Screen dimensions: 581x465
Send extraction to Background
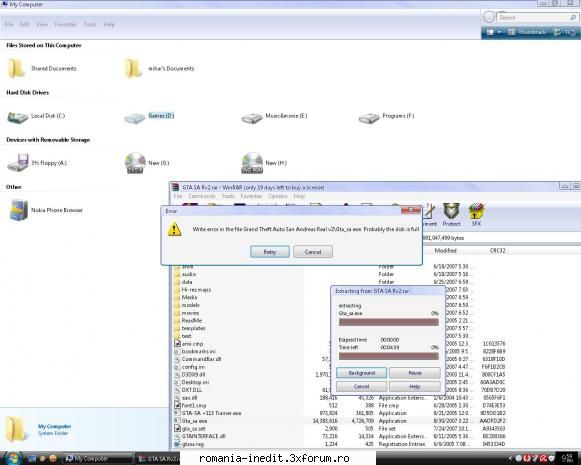[362, 373]
